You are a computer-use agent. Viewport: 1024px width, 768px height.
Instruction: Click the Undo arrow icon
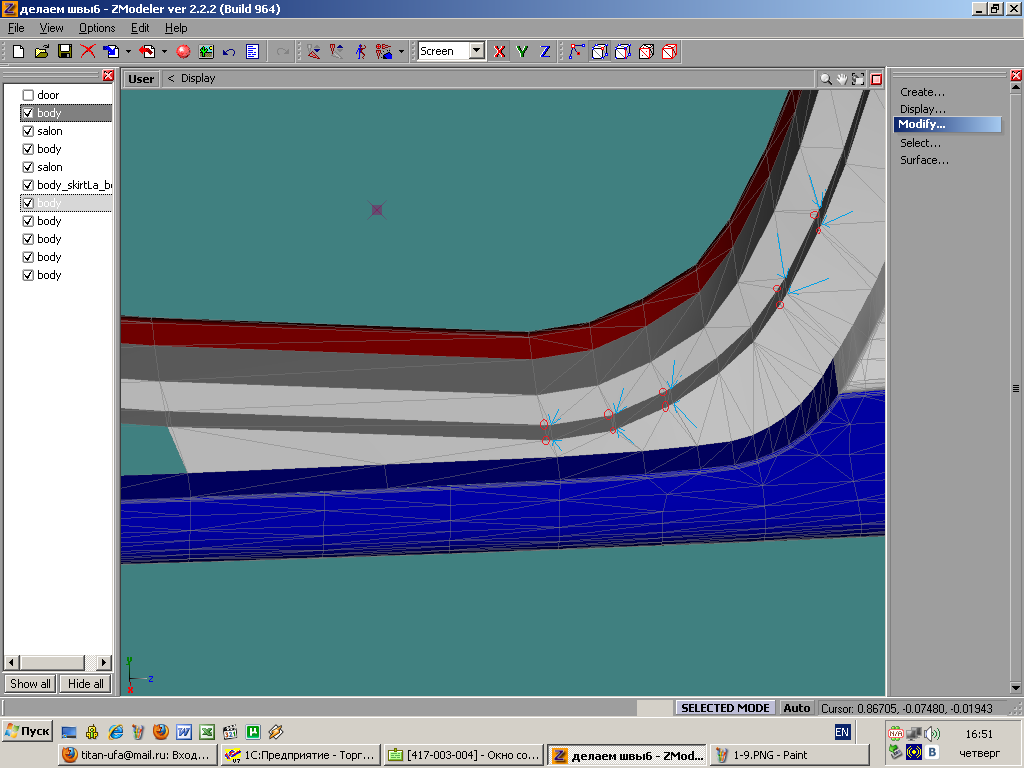click(229, 51)
